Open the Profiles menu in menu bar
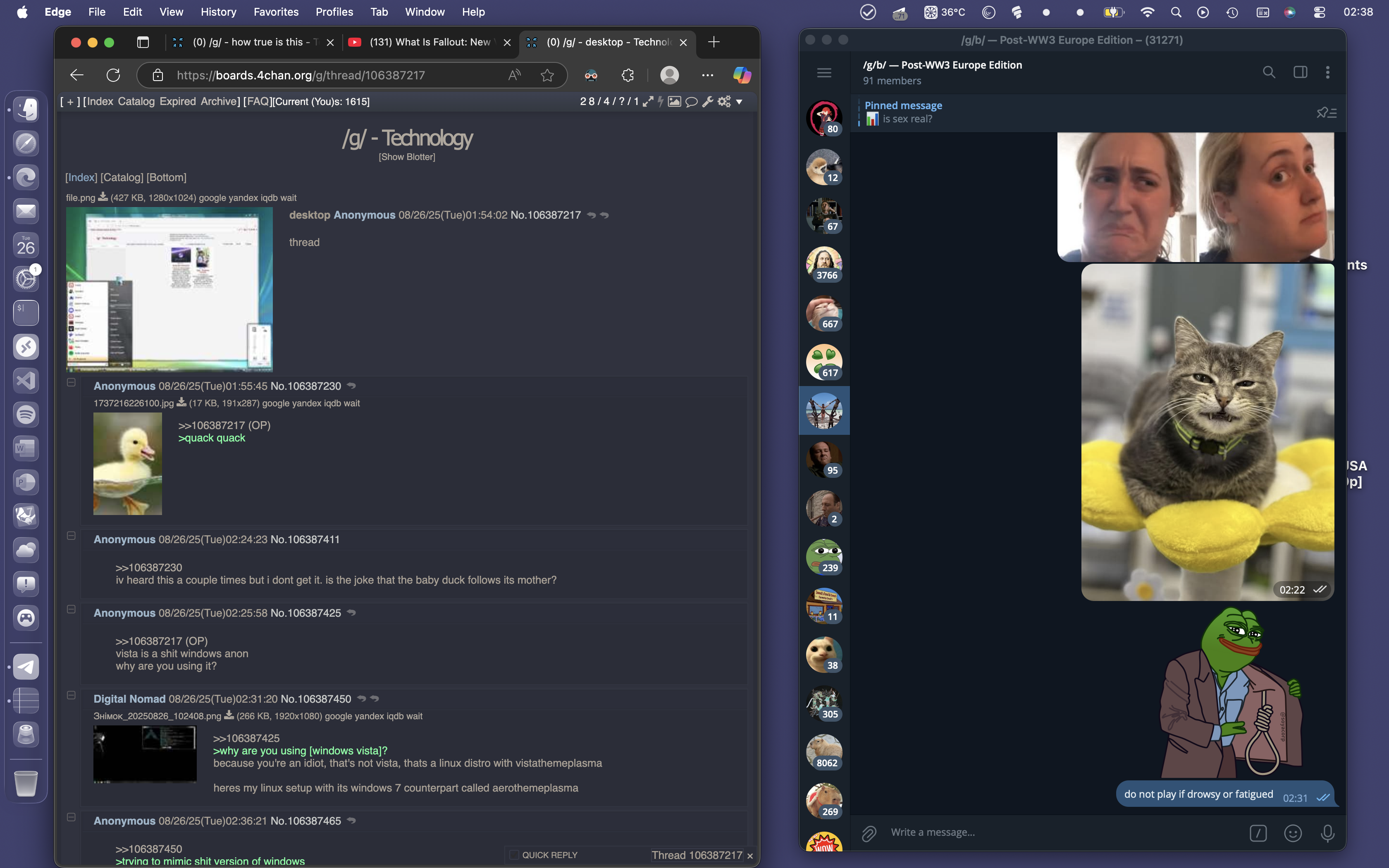Viewport: 1389px width, 868px height. 334,12
